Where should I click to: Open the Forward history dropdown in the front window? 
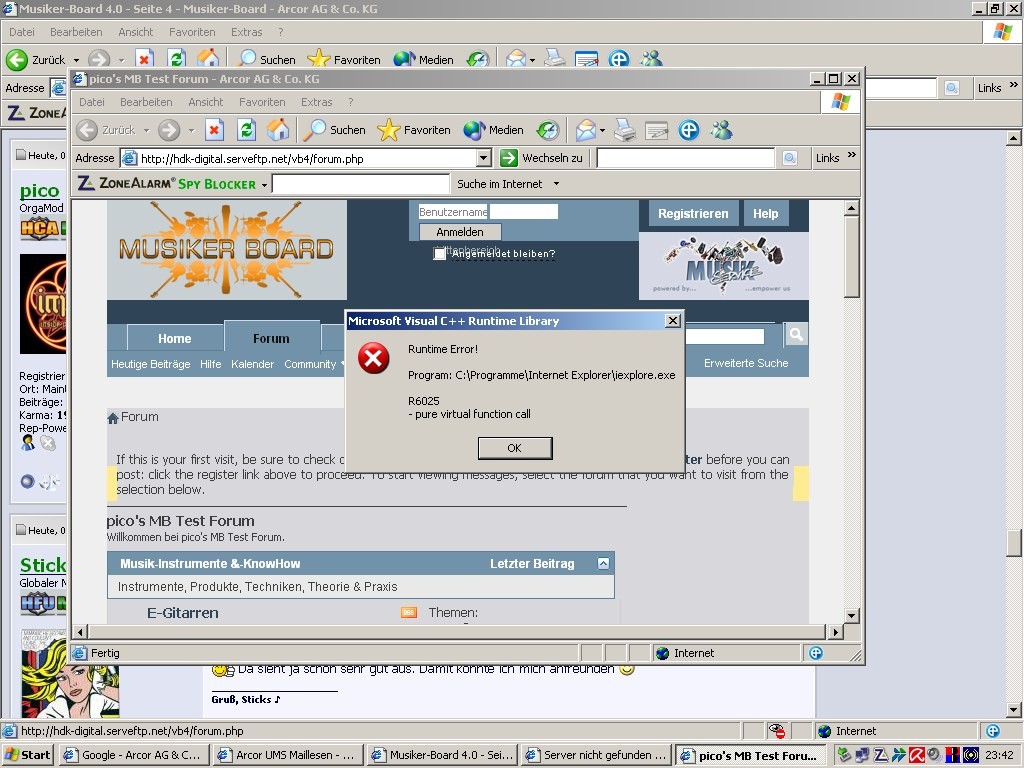[x=191, y=131]
